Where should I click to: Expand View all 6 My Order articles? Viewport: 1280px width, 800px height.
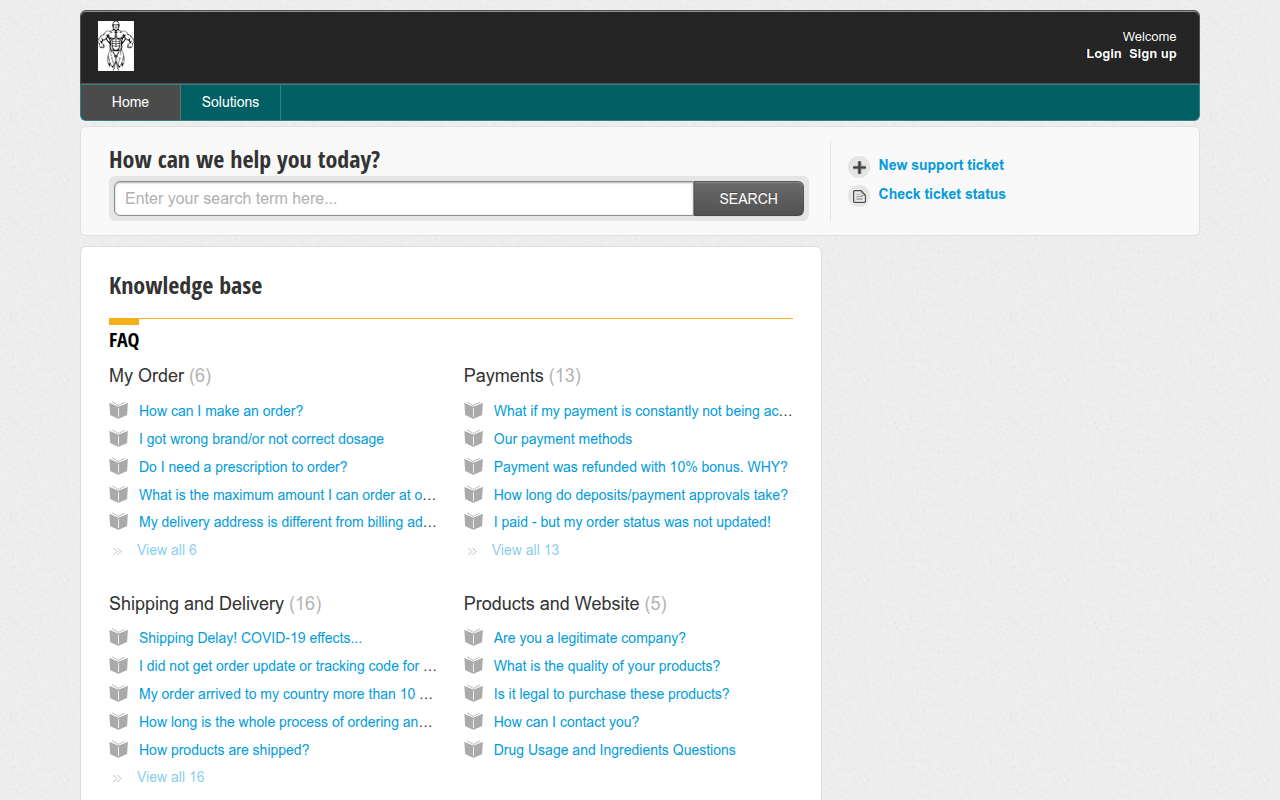click(x=167, y=550)
